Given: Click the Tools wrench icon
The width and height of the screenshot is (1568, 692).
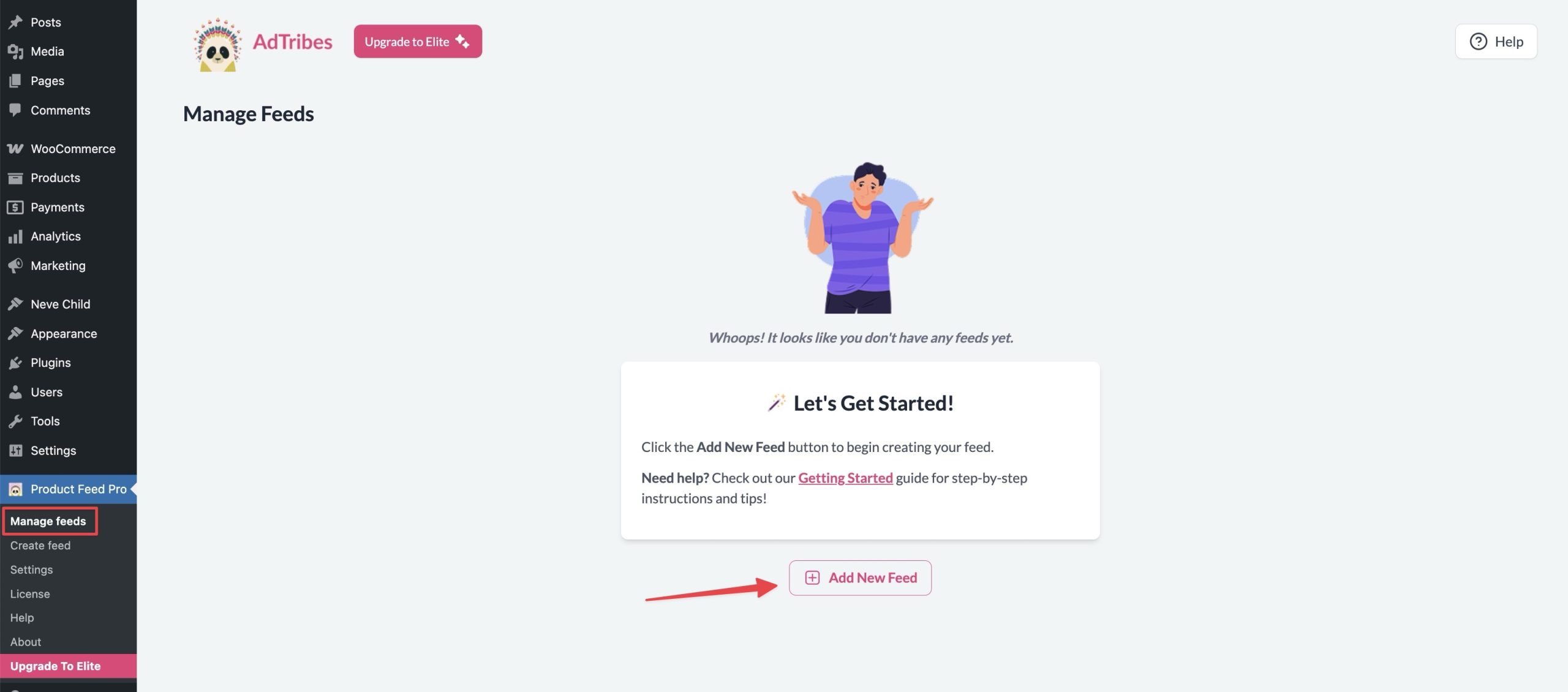Looking at the screenshot, I should [x=15, y=421].
